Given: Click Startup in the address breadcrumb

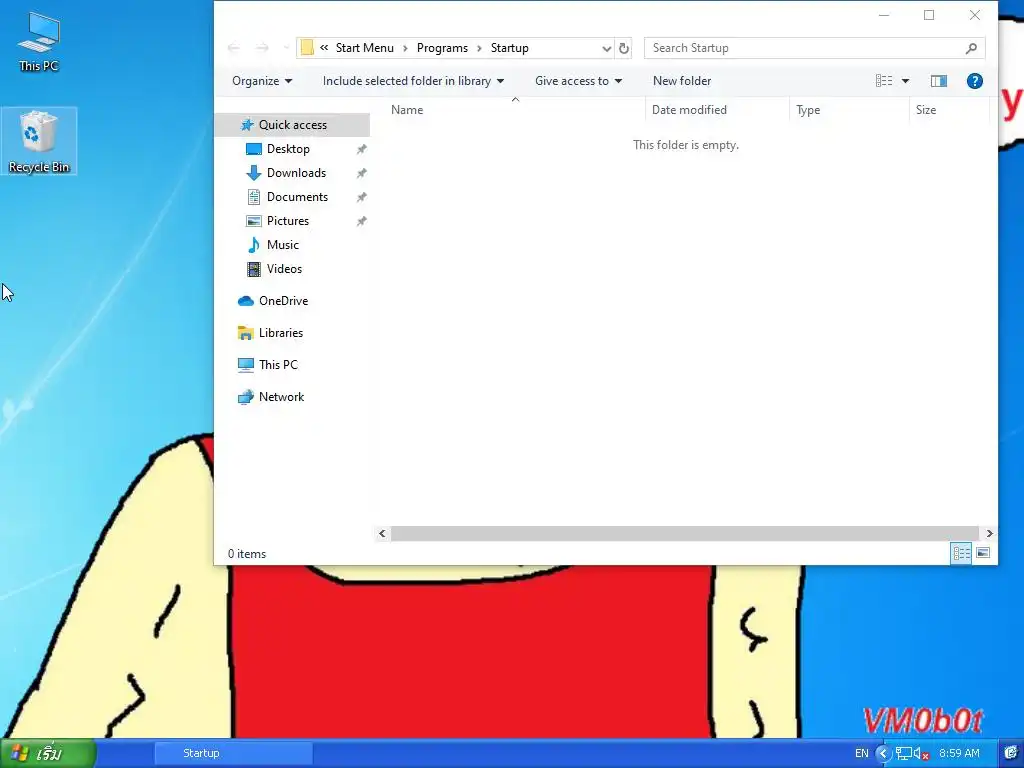Looking at the screenshot, I should click(509, 48).
